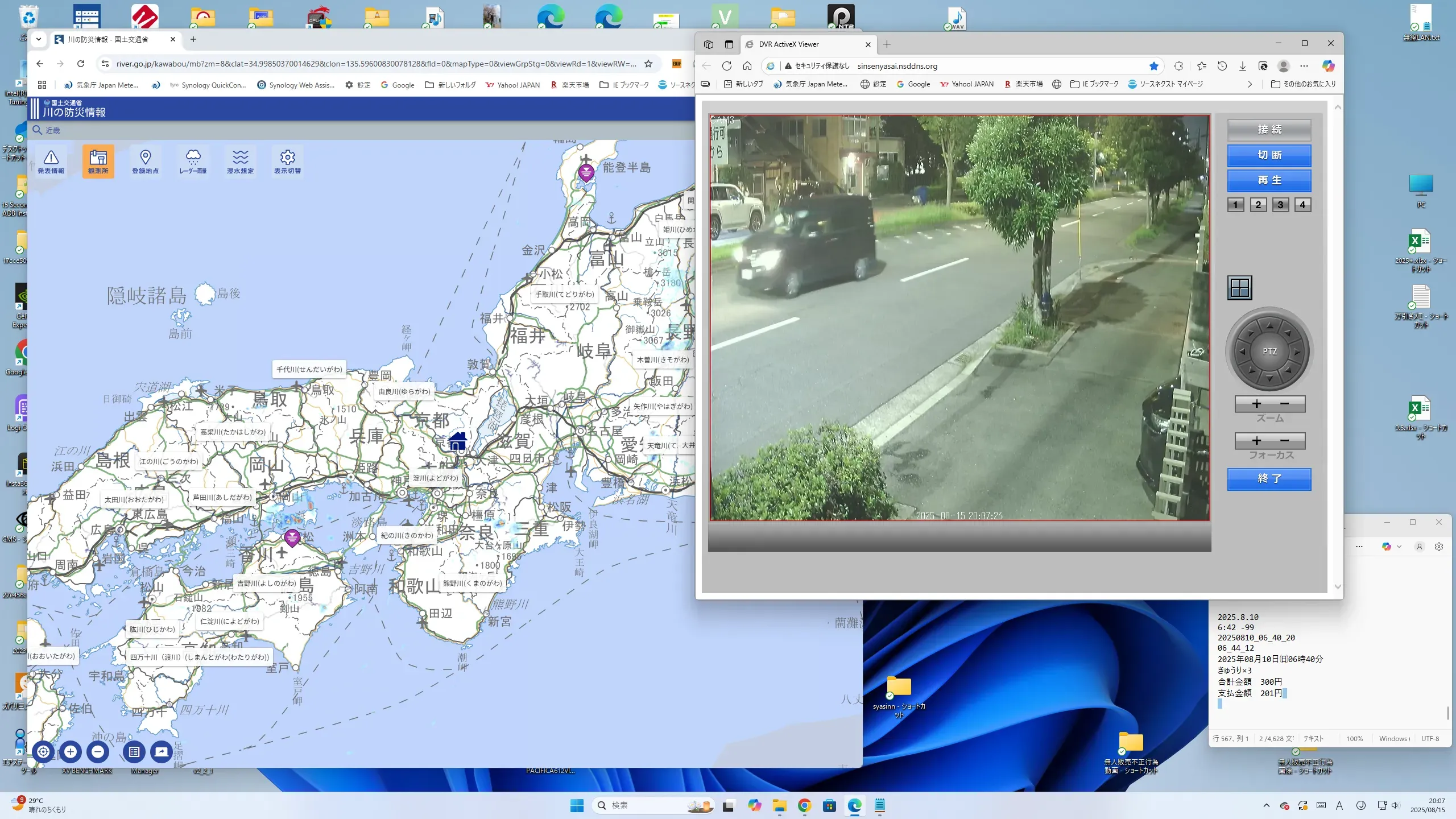Select camera channel 3

point(1280,205)
